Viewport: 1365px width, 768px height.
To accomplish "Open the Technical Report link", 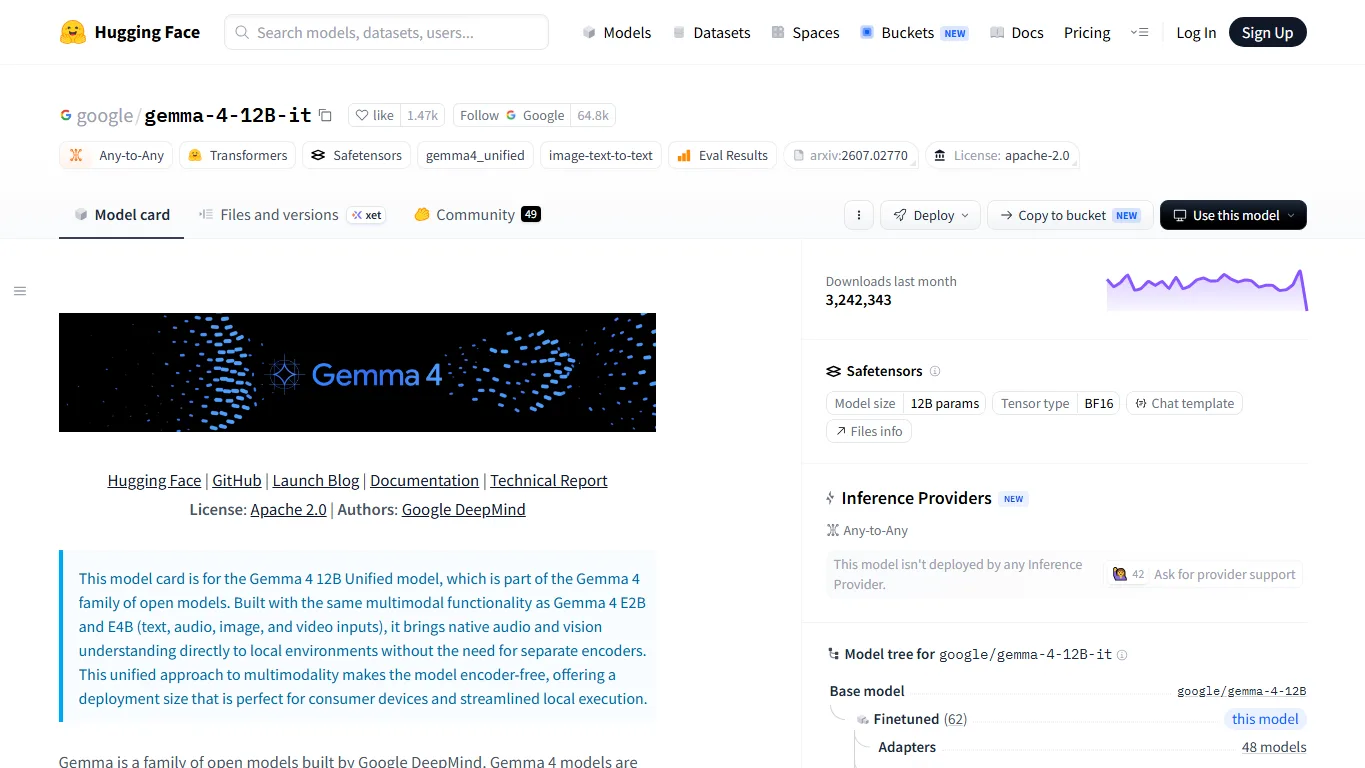I will click(549, 480).
